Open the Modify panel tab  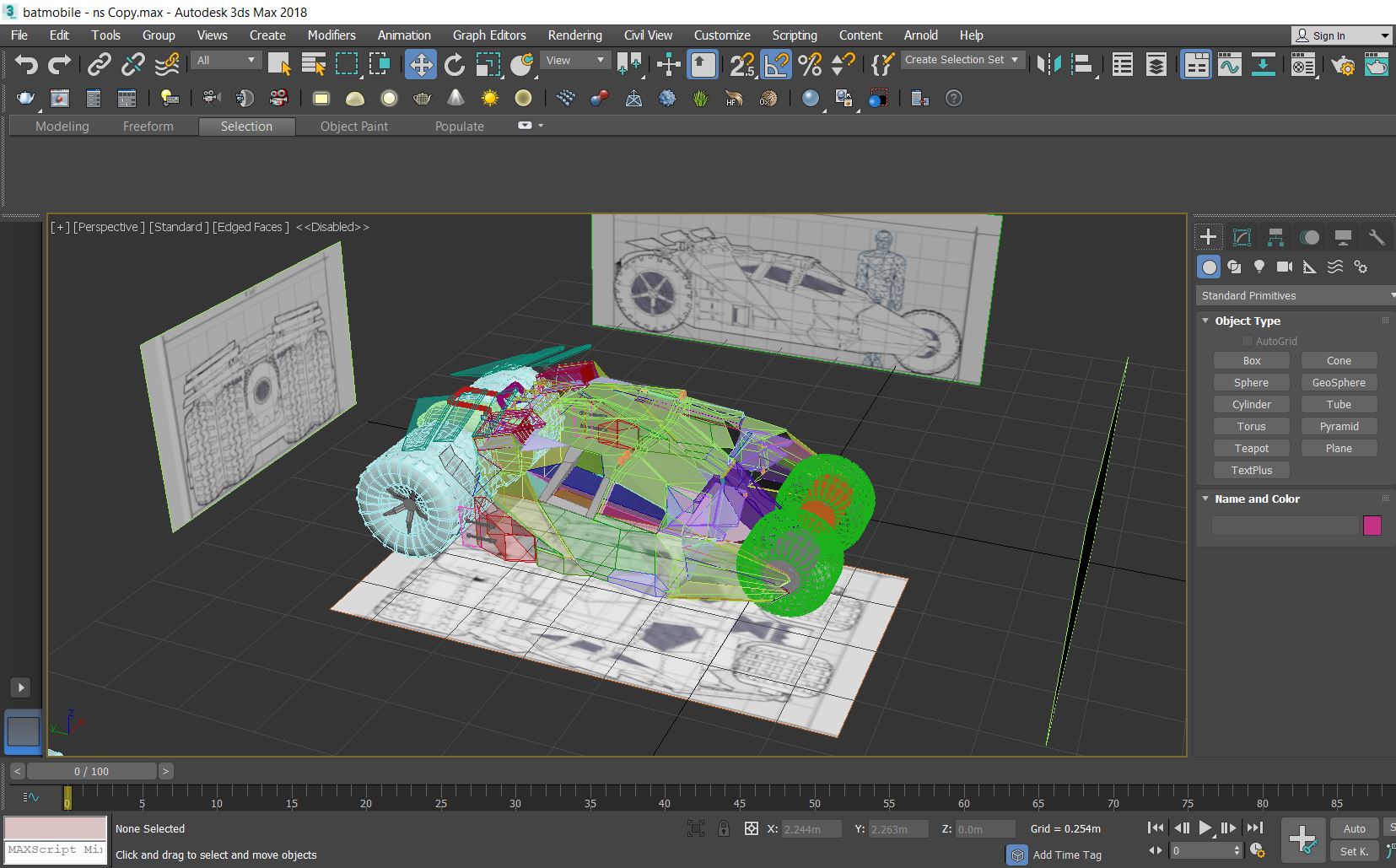point(1242,237)
